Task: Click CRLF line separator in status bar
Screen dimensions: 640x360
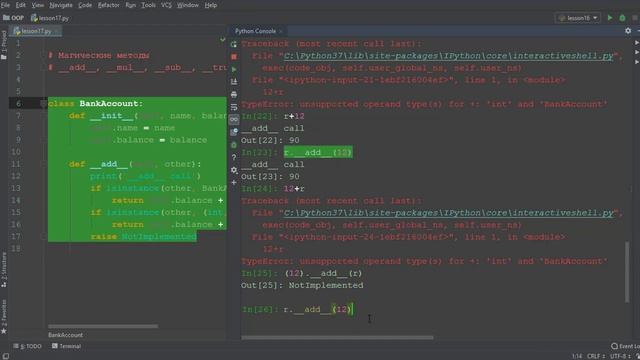Action: 596,356
